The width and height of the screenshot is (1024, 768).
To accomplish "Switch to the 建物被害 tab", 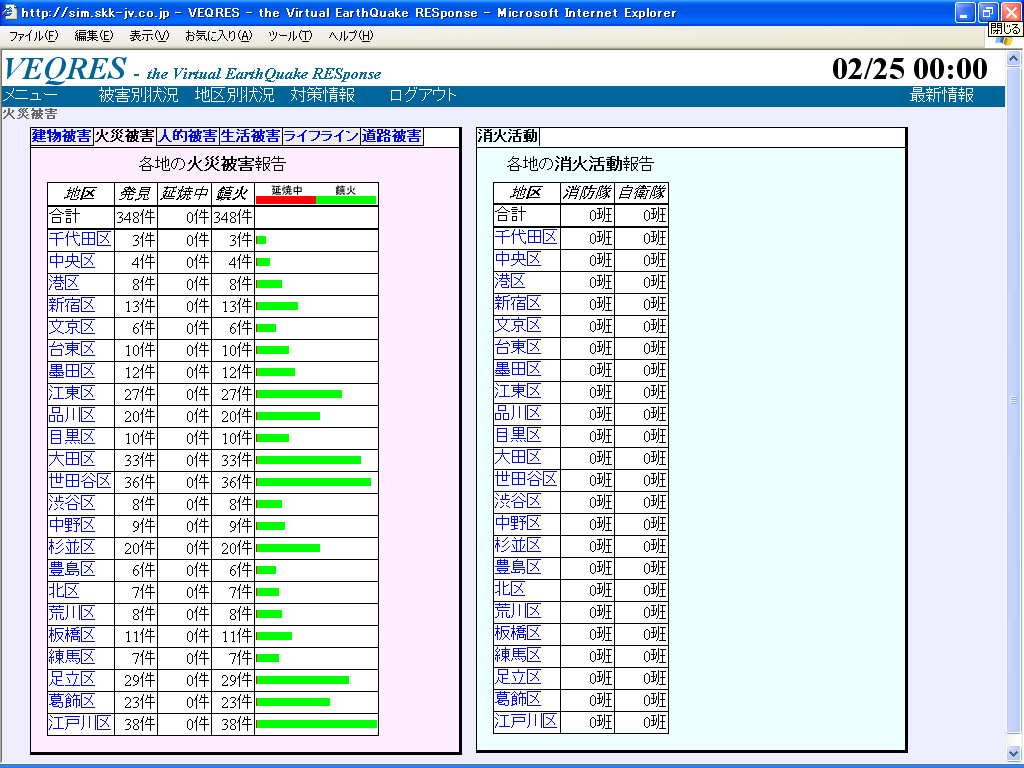I will point(62,136).
